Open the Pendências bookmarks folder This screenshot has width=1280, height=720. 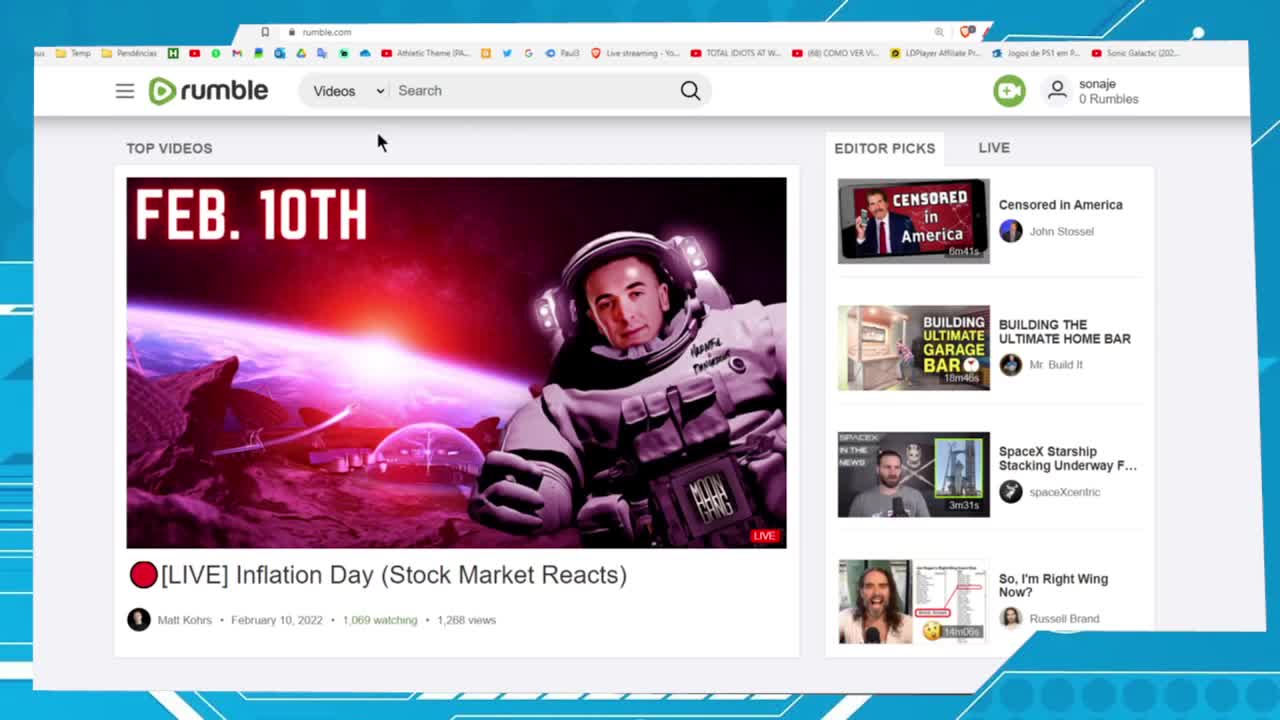pyautogui.click(x=129, y=53)
